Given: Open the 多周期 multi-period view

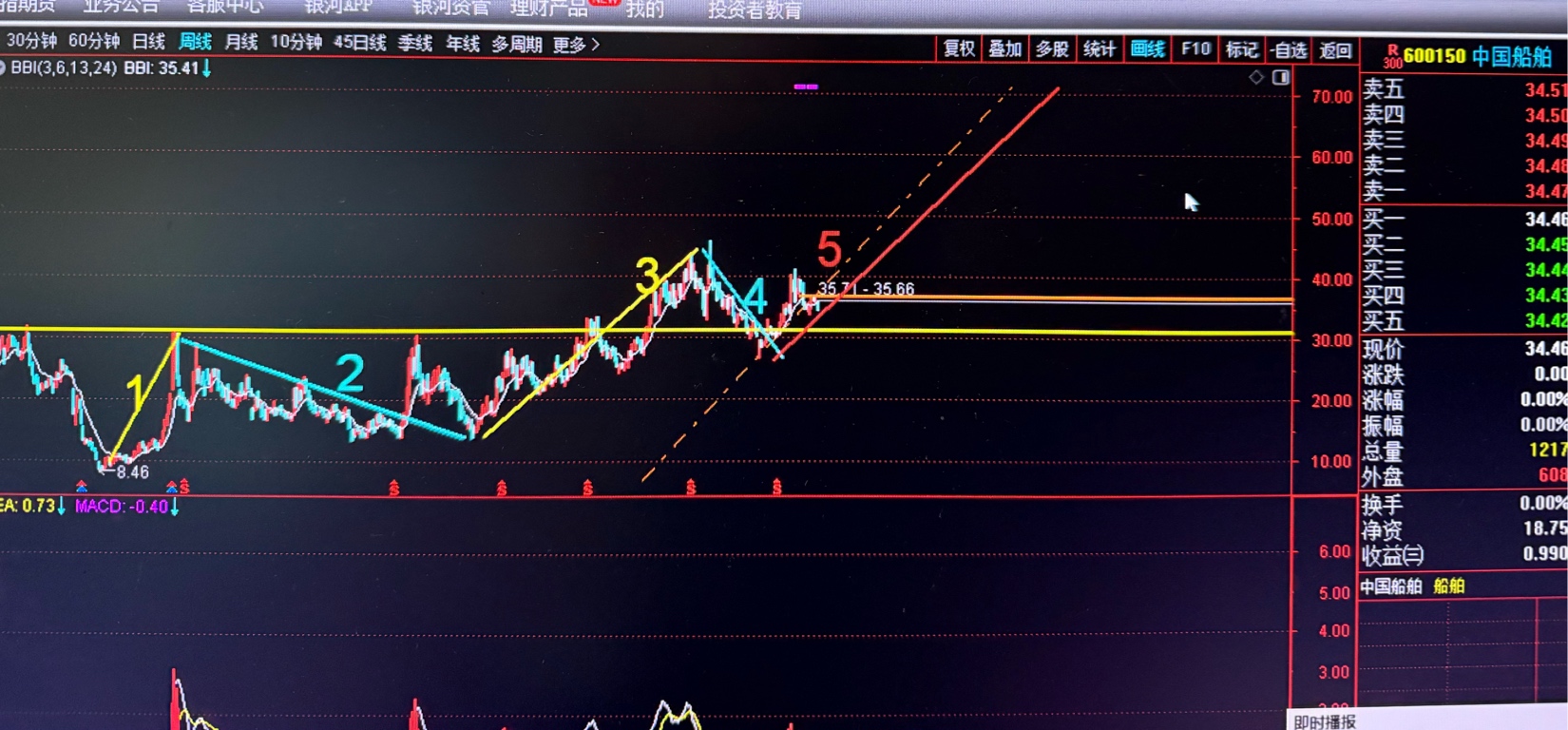Looking at the screenshot, I should pyautogui.click(x=517, y=45).
